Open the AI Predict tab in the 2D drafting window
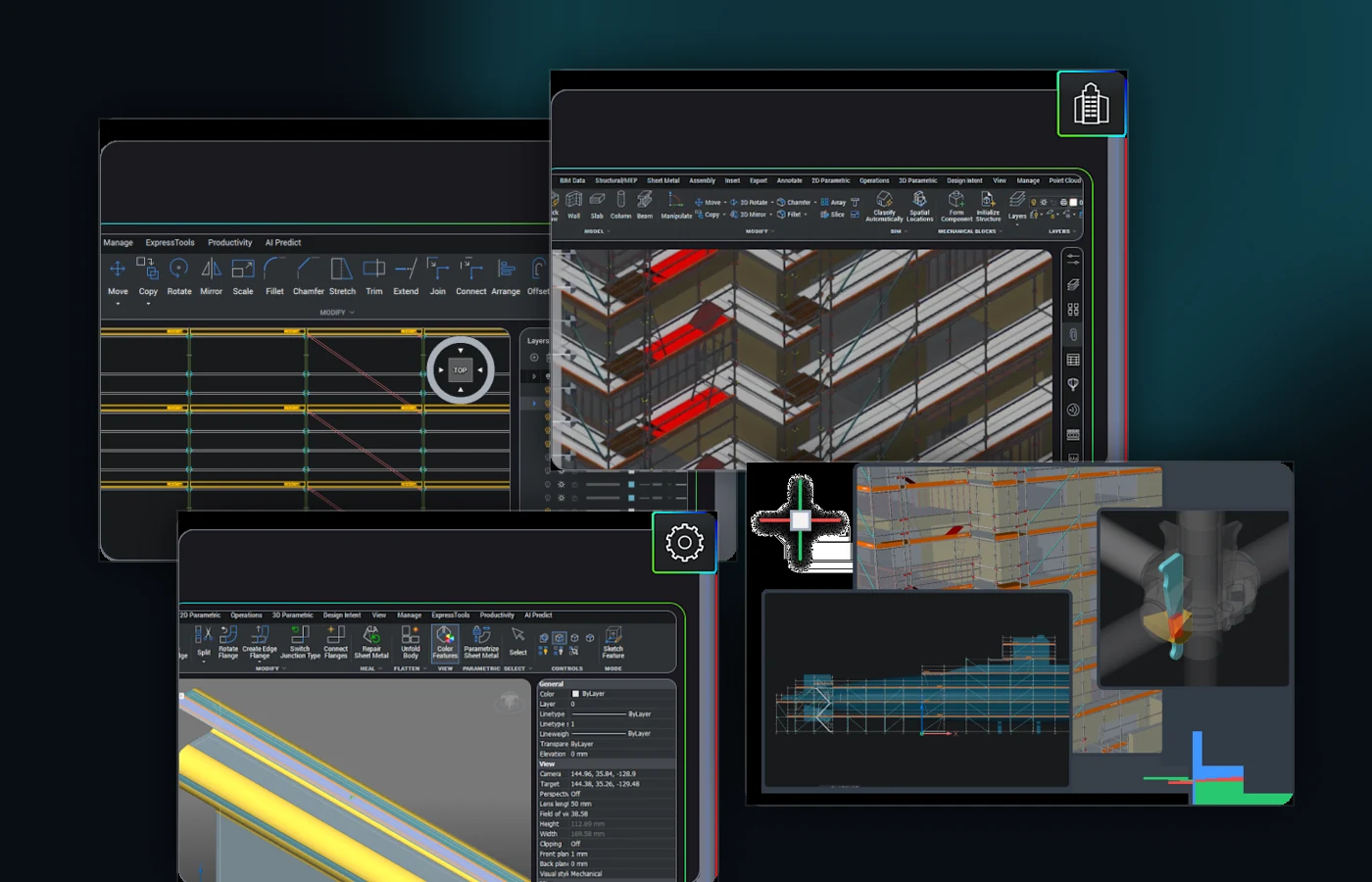Screen dimensions: 1372x882 click(283, 242)
